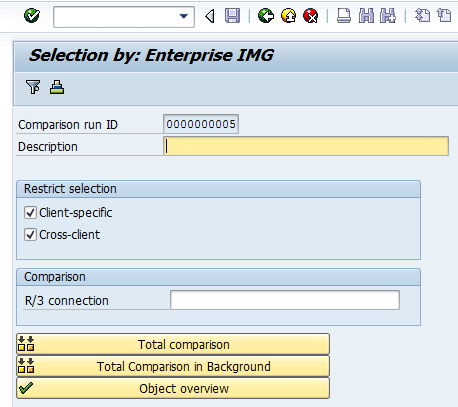
Task: Click the green Enter checkmark icon
Action: tap(32, 16)
